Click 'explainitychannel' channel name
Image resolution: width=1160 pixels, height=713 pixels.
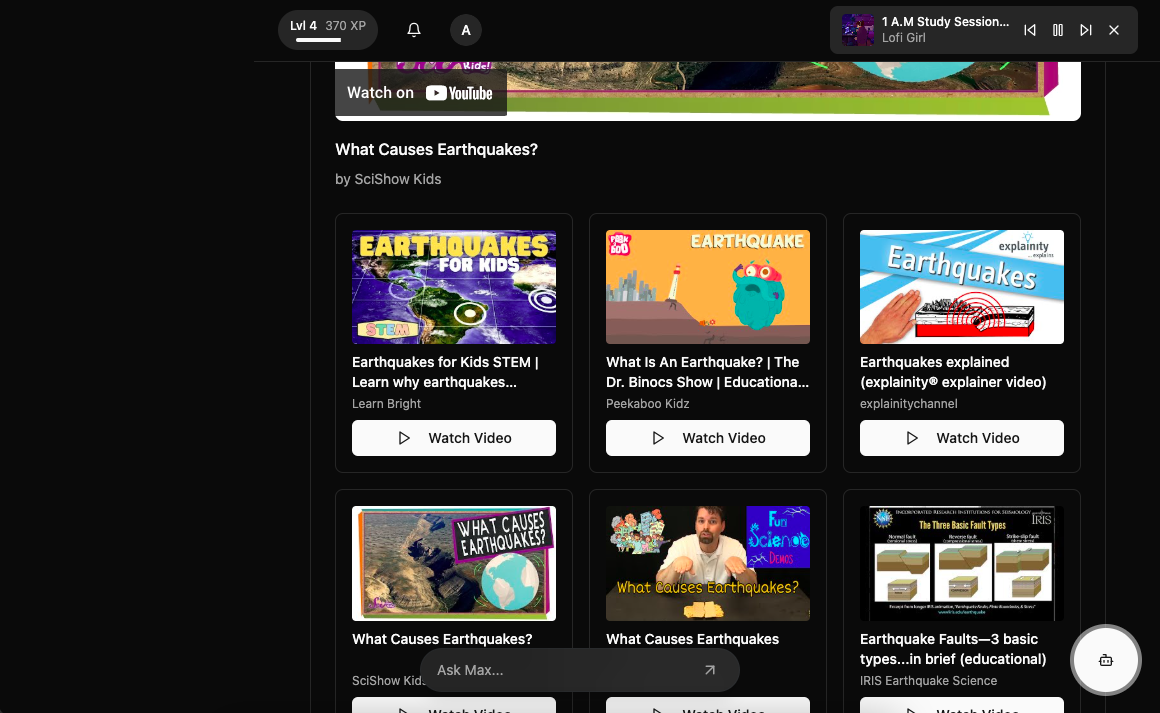tap(908, 404)
